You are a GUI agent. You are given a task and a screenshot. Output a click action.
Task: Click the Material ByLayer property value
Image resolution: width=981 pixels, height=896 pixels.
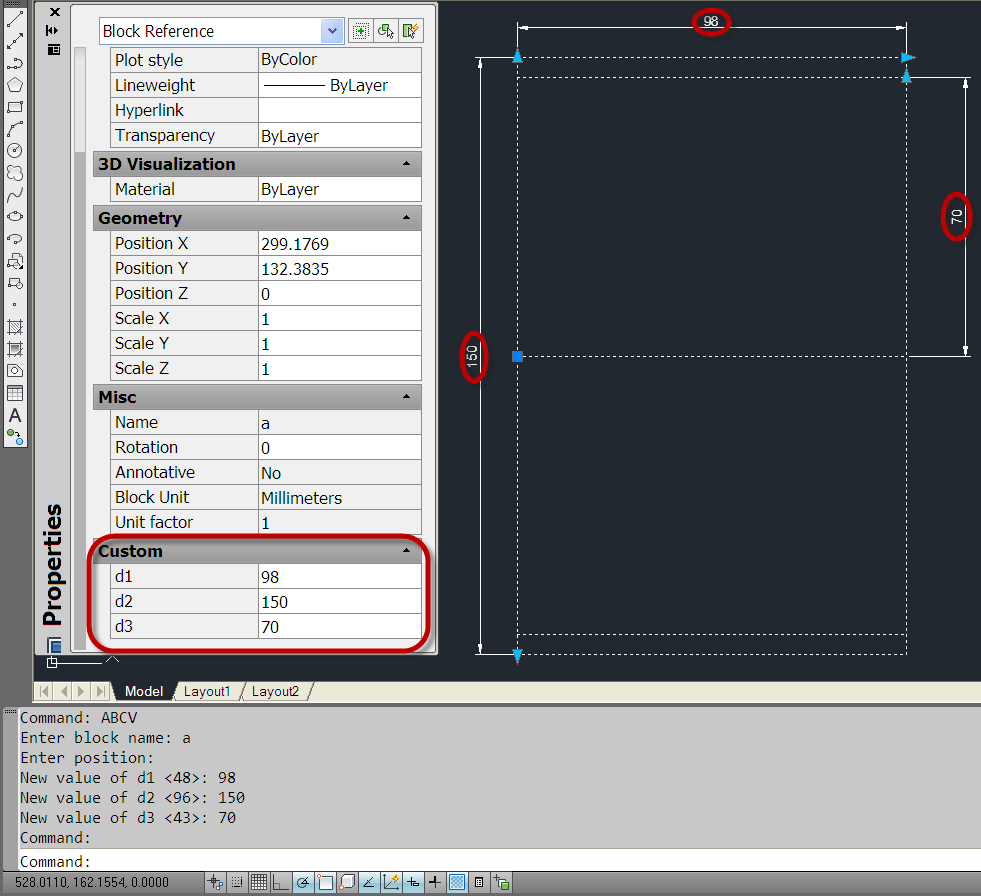click(x=340, y=189)
